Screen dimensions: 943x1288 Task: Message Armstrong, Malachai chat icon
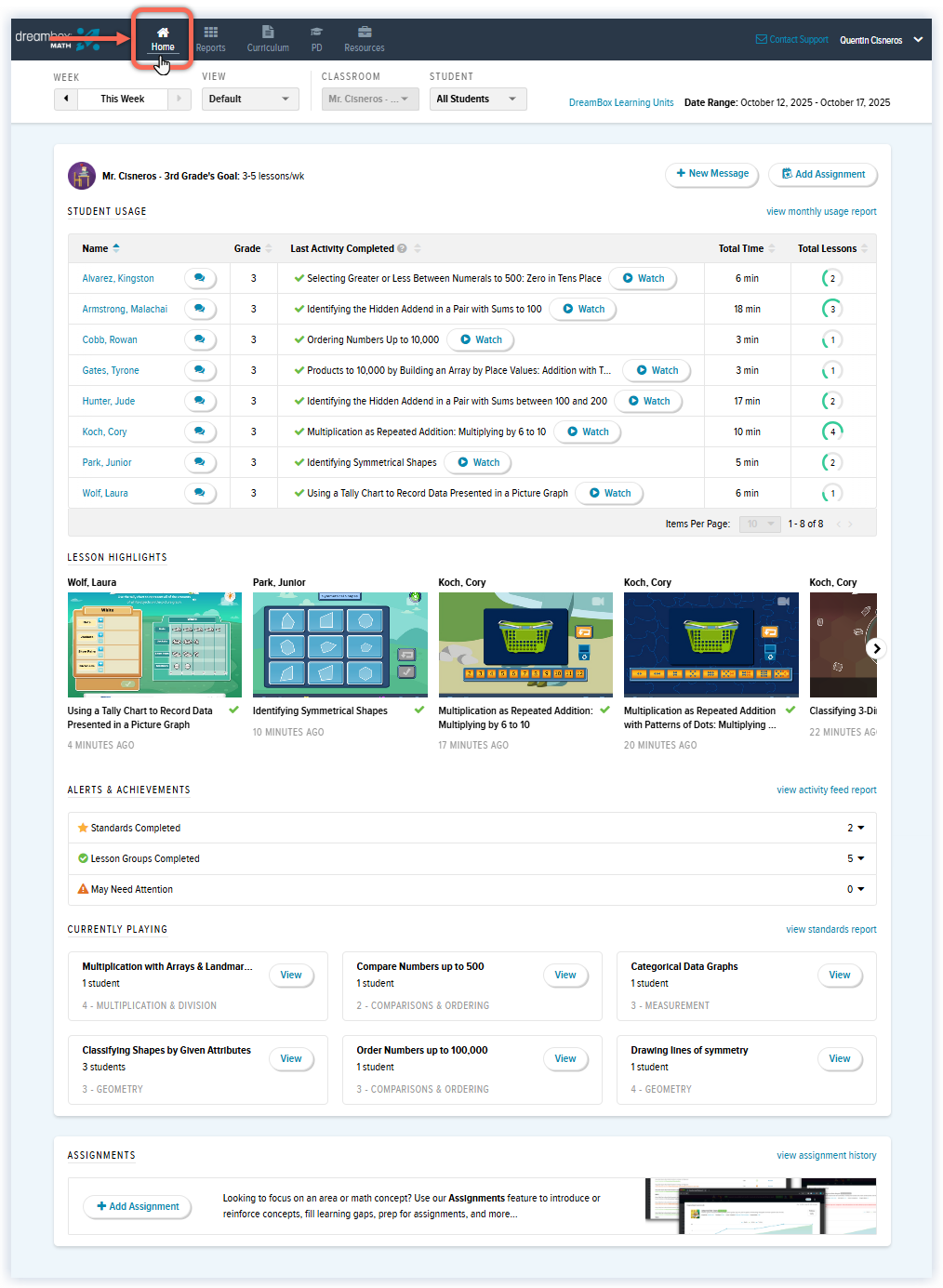[x=200, y=309]
